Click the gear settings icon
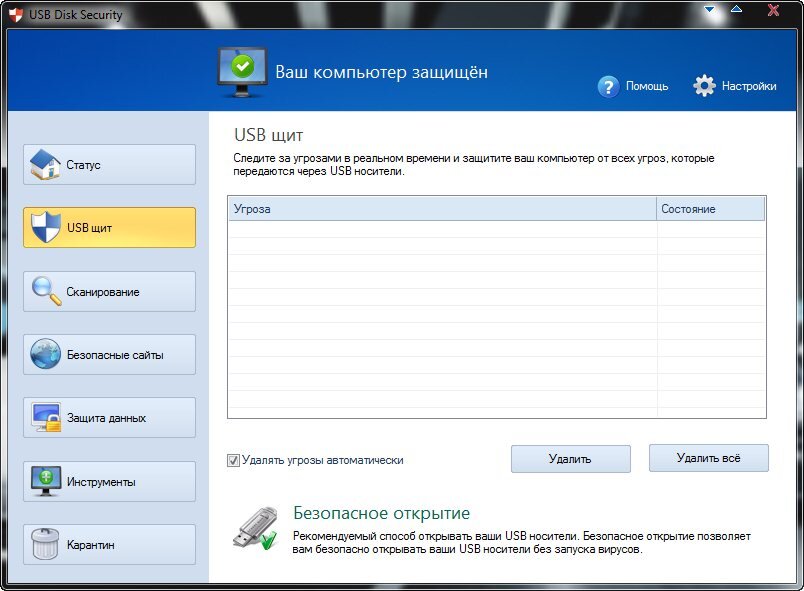This screenshot has height=591, width=804. tap(705, 86)
